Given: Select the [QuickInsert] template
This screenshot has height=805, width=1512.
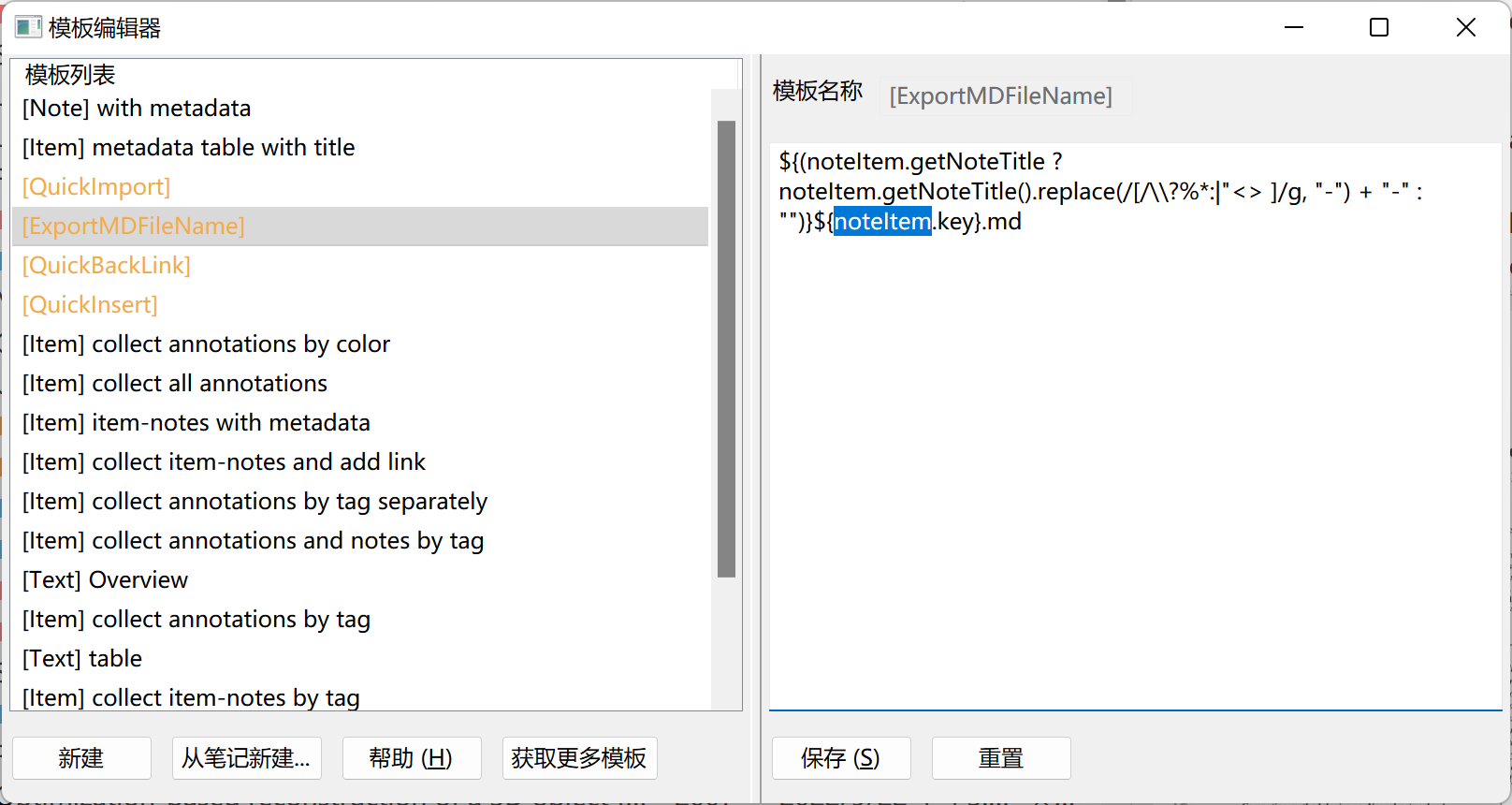Looking at the screenshot, I should click(x=89, y=304).
